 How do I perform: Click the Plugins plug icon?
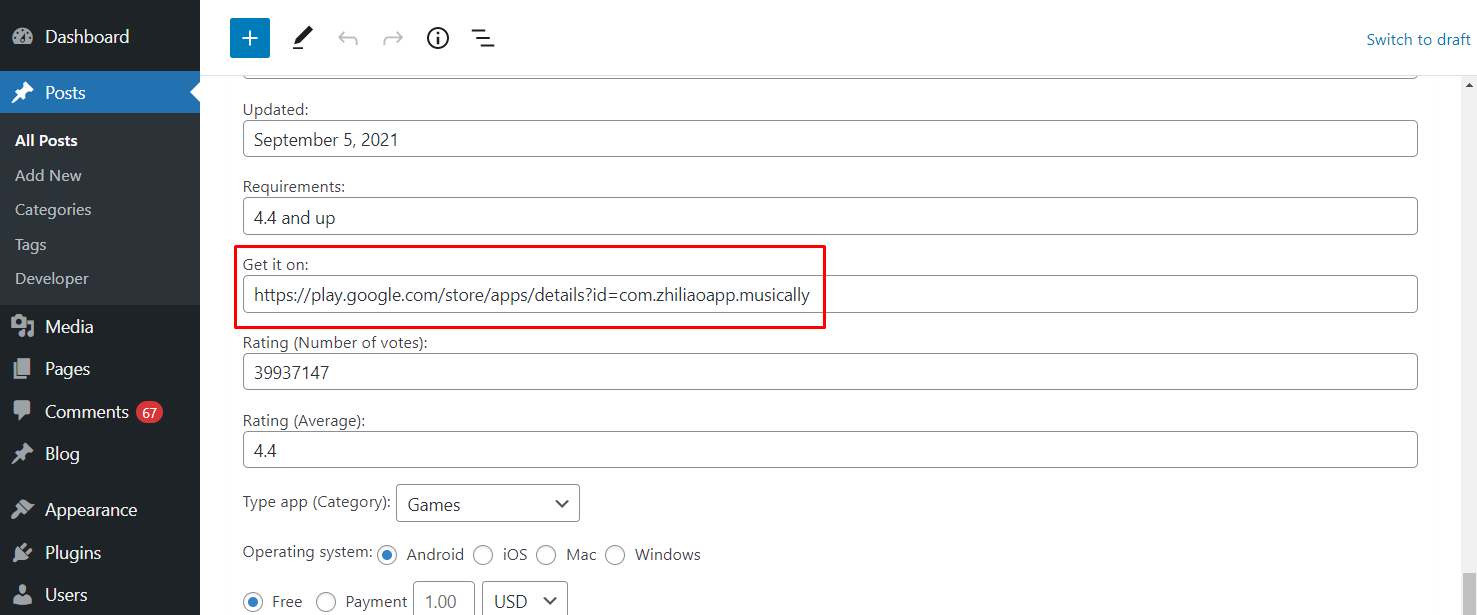click(22, 553)
